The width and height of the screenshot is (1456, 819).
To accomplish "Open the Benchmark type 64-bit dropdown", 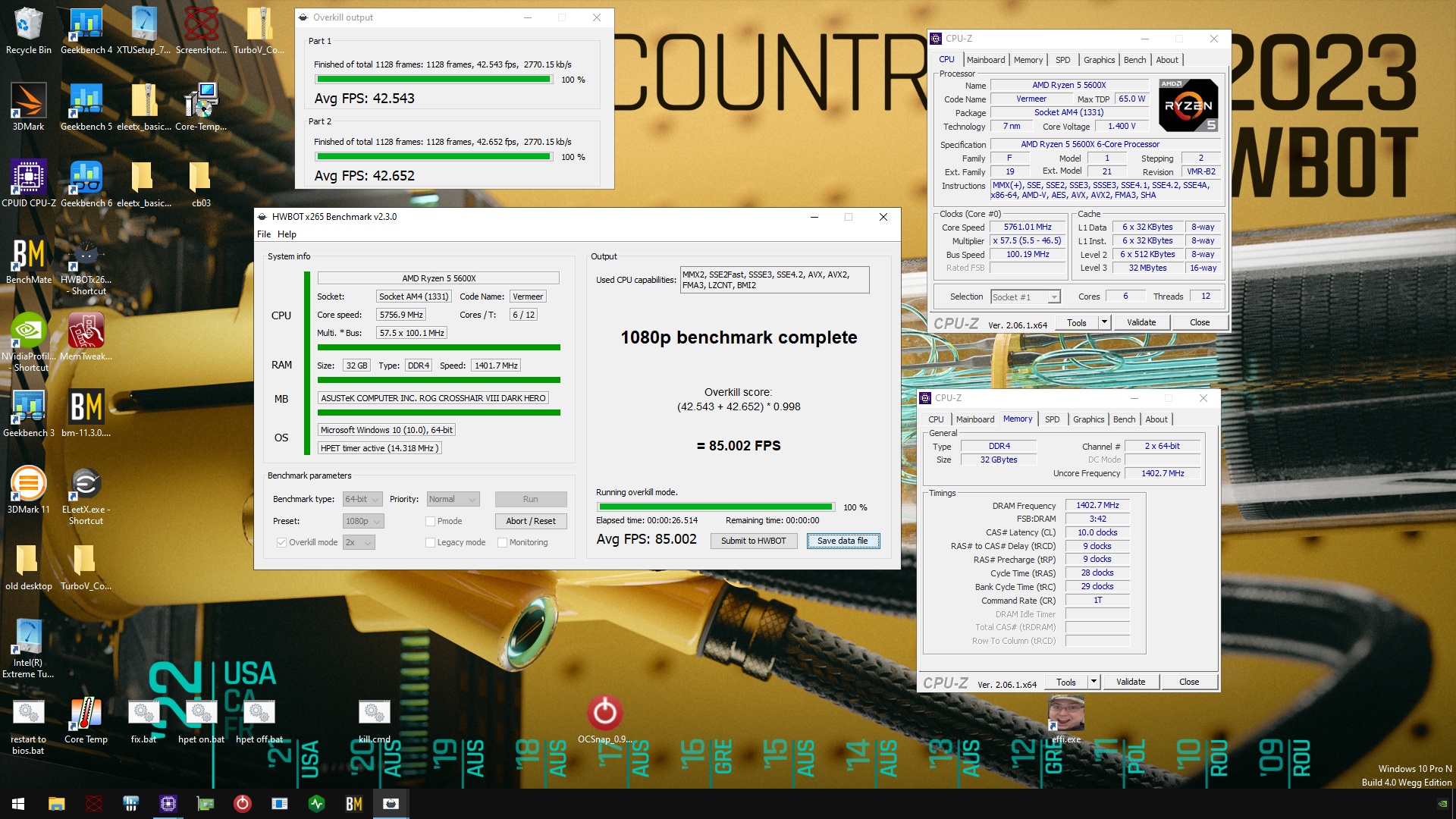I will point(362,499).
